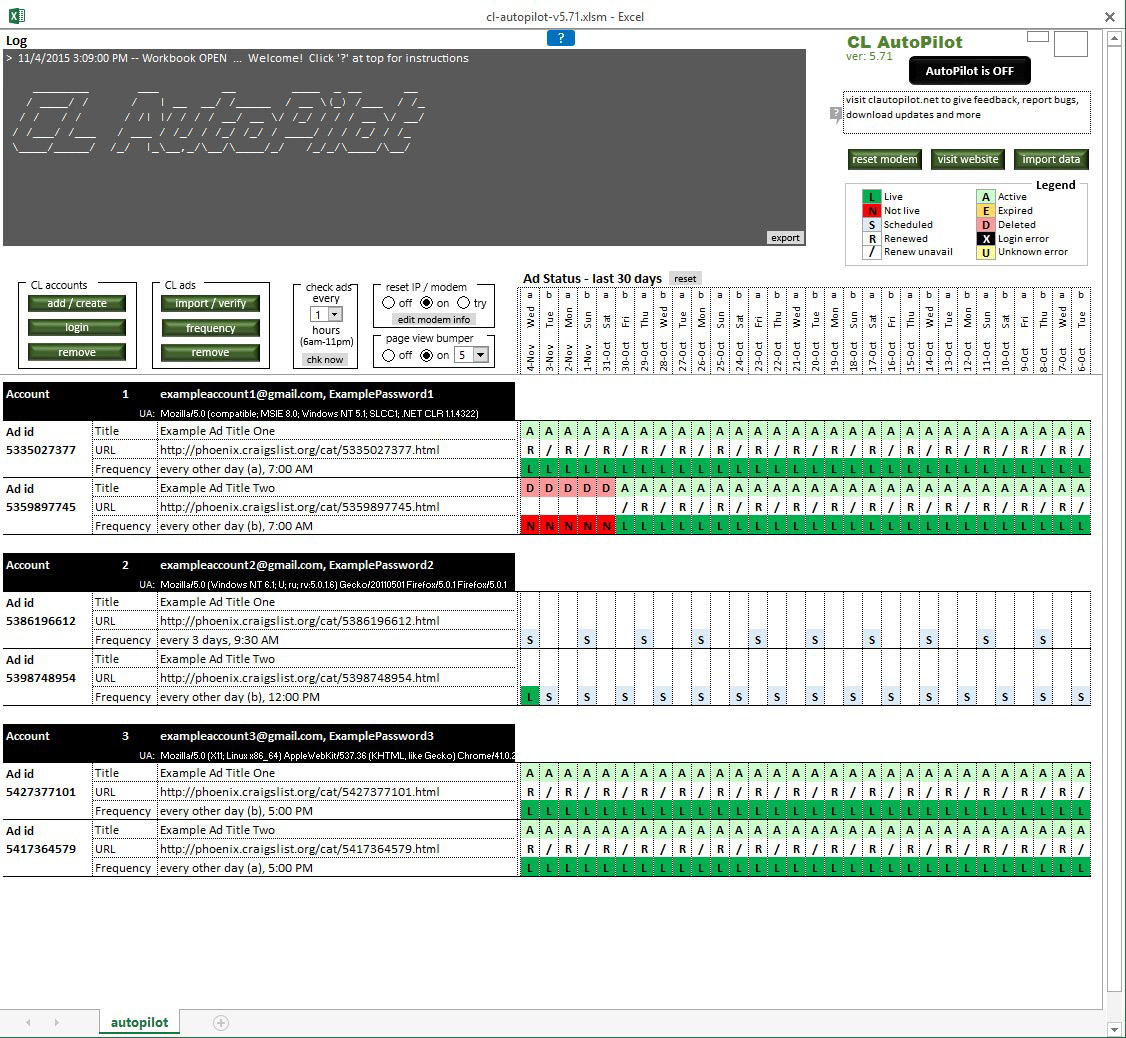Image resolution: width=1126 pixels, height=1038 pixels.
Task: Click chk now button
Action: 325,359
